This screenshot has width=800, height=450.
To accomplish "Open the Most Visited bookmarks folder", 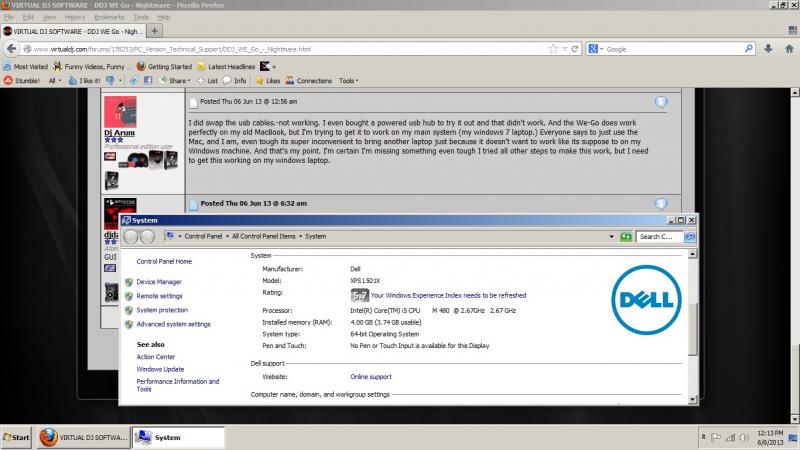I will click(26, 66).
